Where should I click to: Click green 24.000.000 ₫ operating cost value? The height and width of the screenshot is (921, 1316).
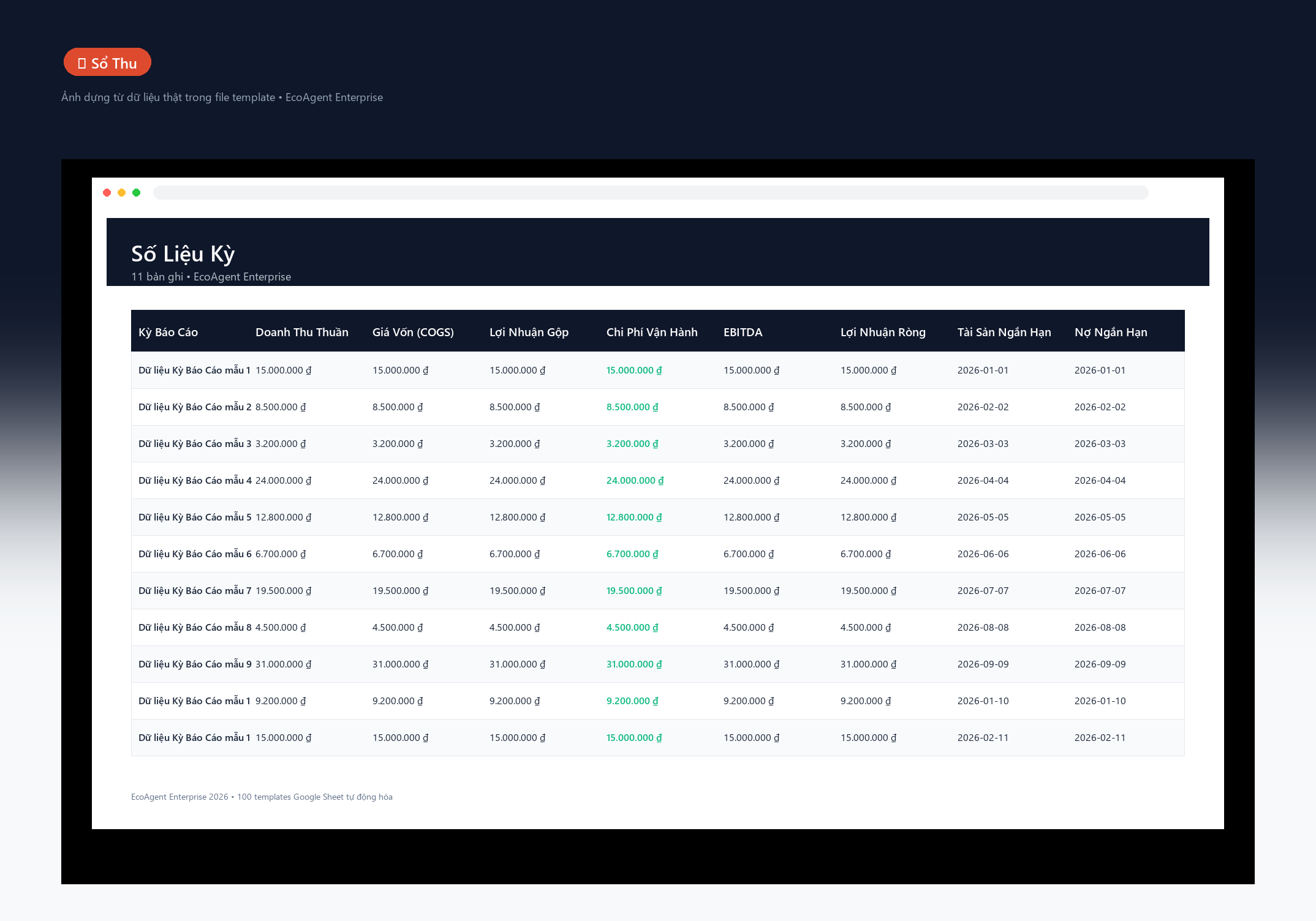click(635, 481)
